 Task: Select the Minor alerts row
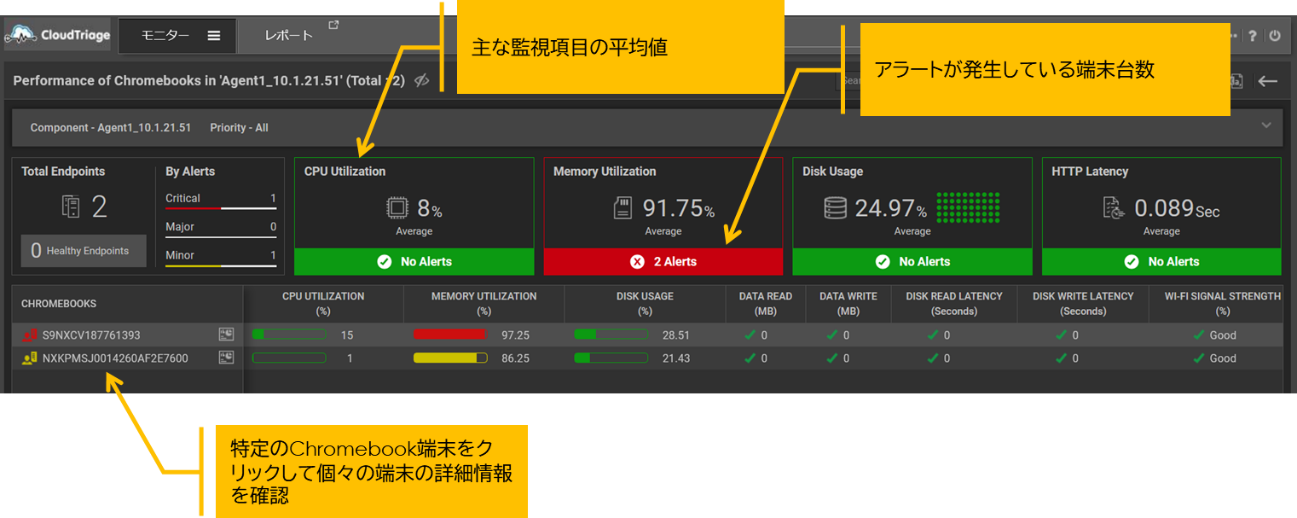click(220, 257)
